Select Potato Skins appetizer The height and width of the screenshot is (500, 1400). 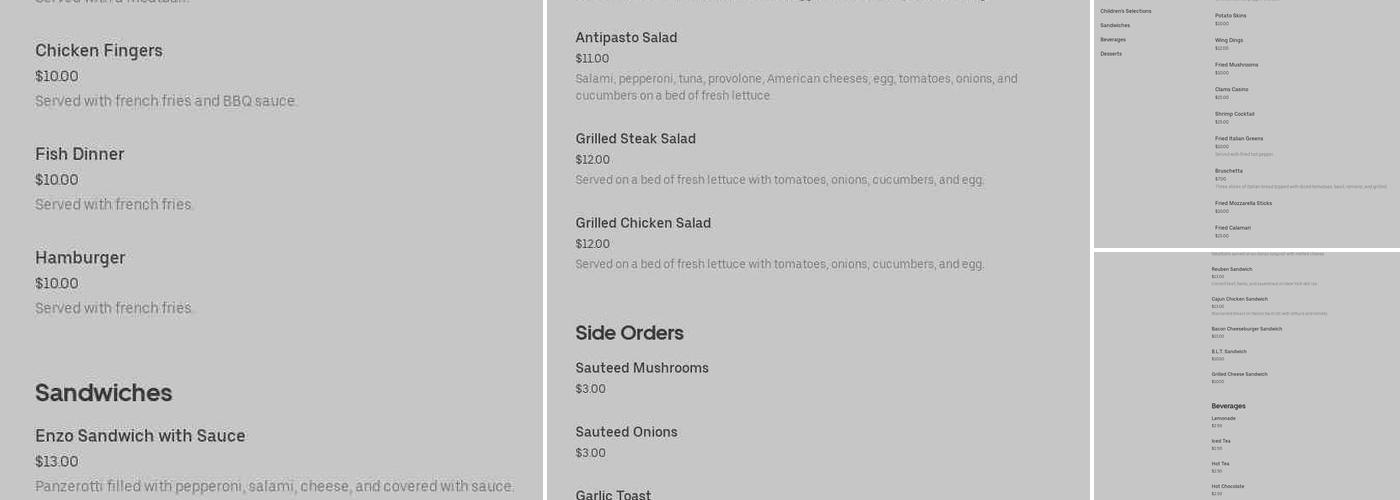tap(1230, 16)
